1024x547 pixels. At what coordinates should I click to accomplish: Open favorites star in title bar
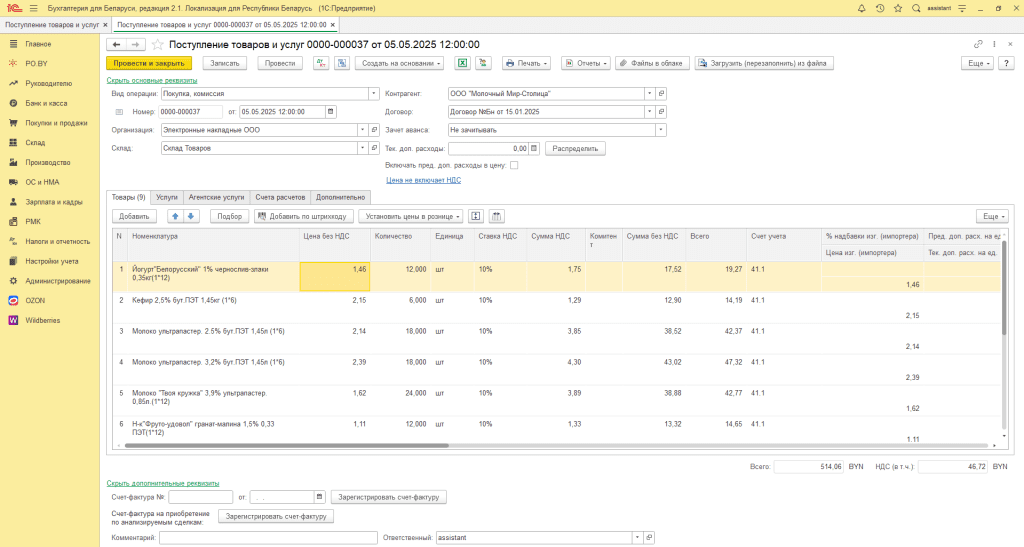coord(898,8)
